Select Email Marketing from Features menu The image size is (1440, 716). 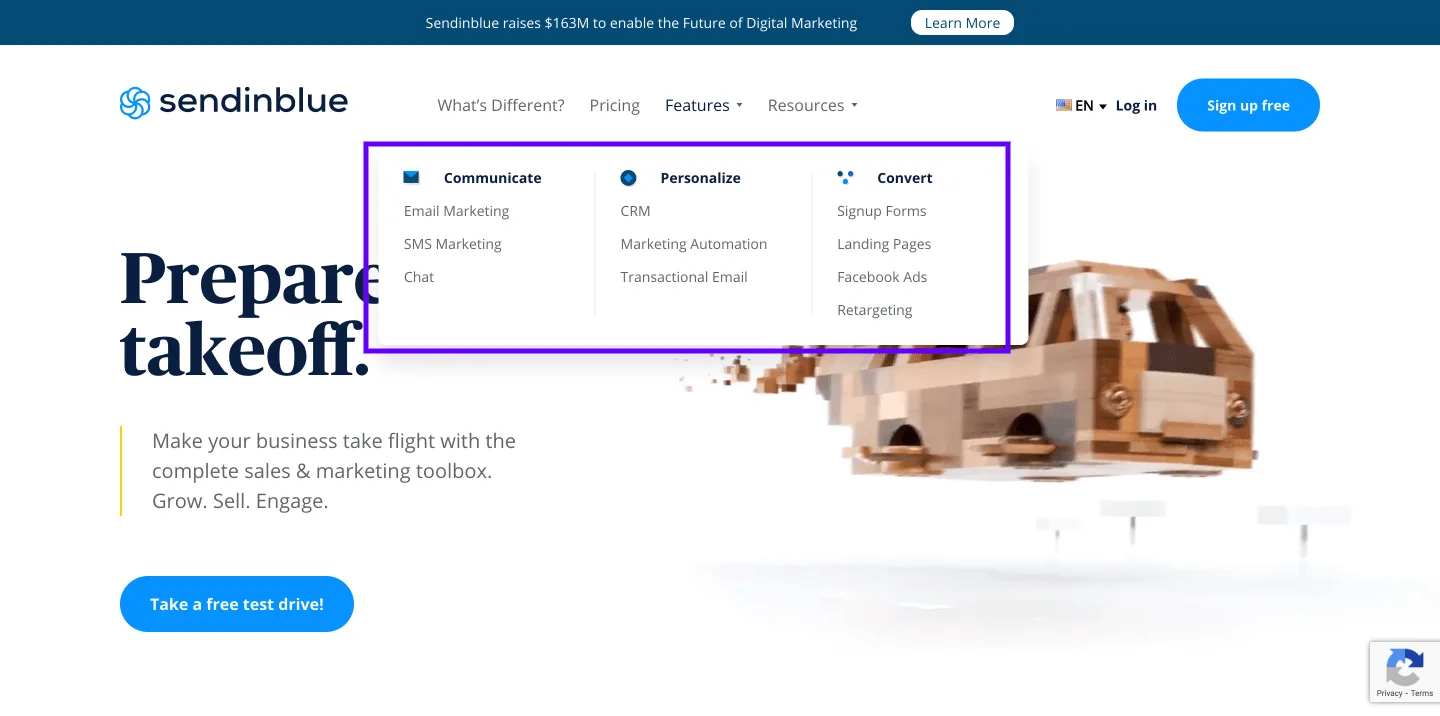(456, 211)
